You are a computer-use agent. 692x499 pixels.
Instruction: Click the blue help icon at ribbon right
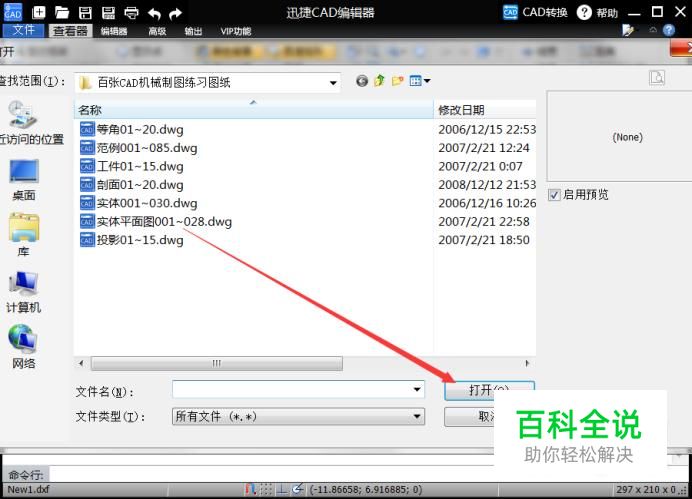click(669, 30)
